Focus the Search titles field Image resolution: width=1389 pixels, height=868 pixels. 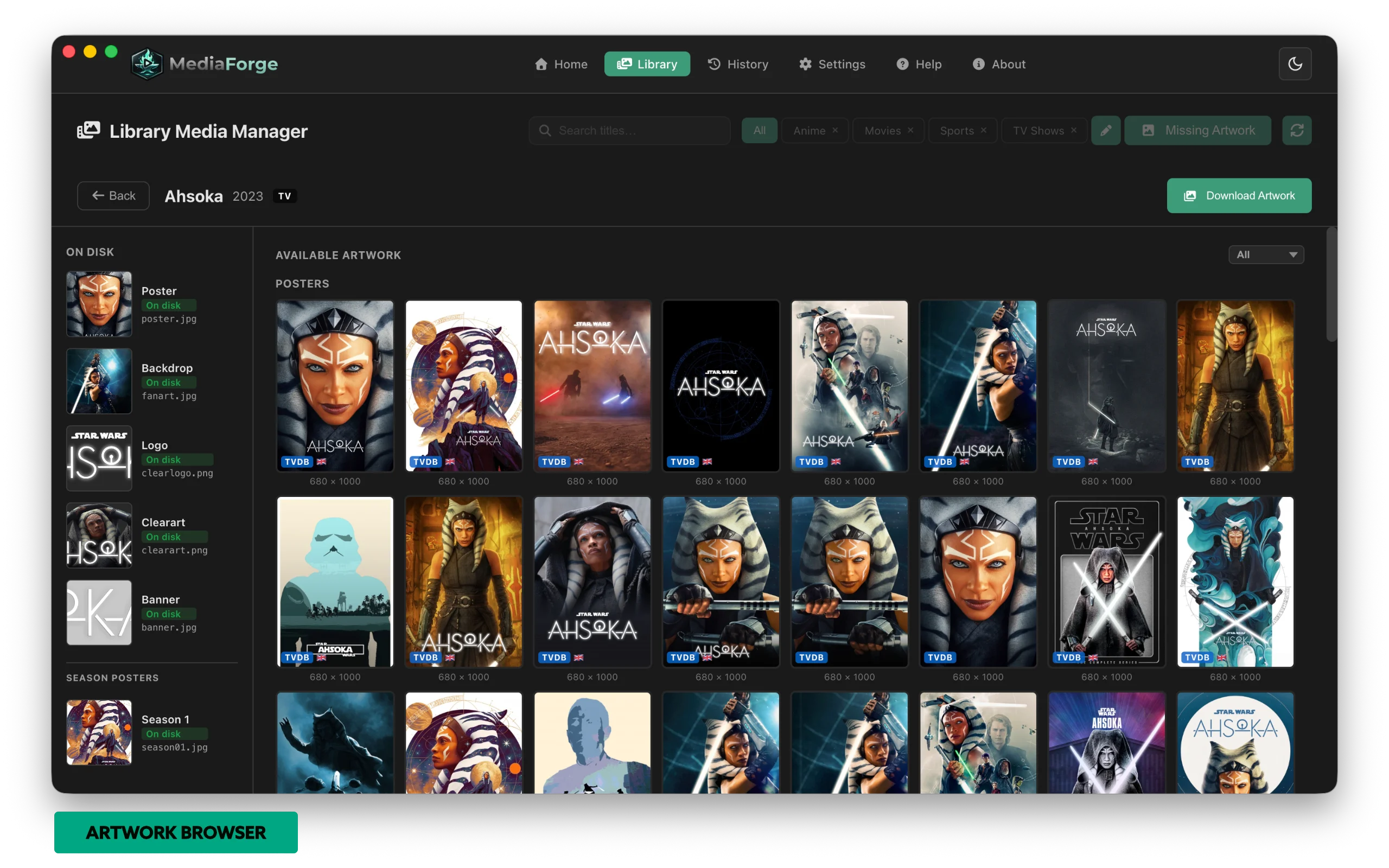click(629, 130)
